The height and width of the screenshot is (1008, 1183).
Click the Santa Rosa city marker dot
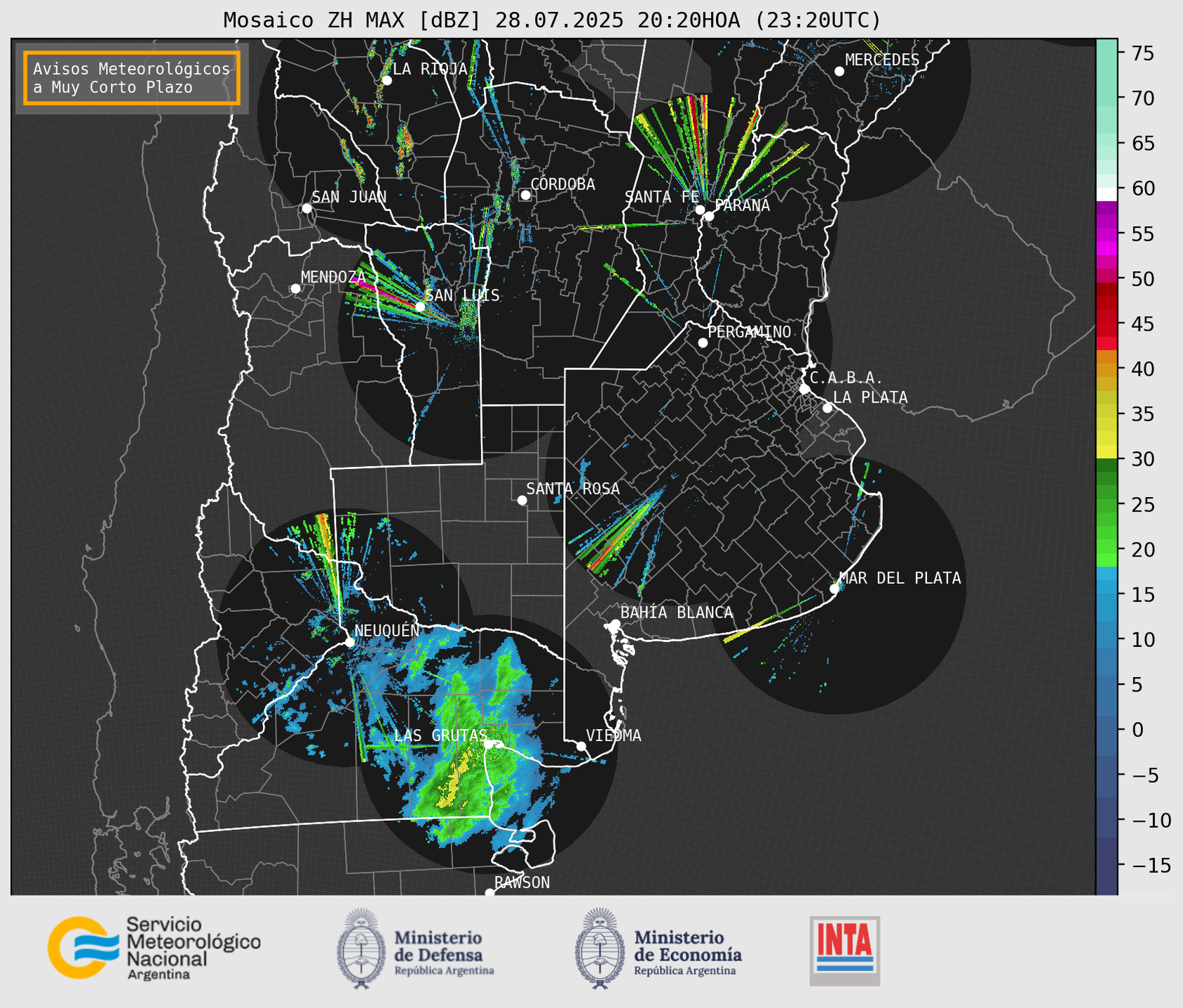pyautogui.click(x=522, y=500)
